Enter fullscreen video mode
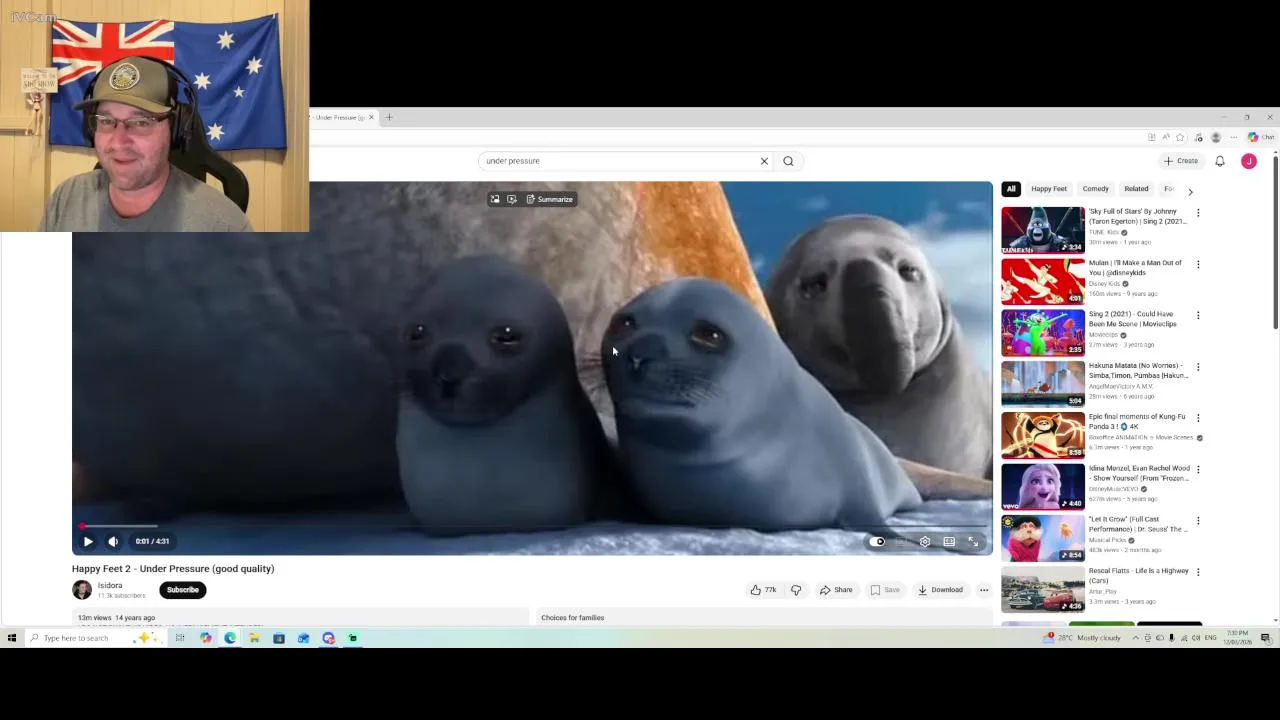The height and width of the screenshot is (720, 1280). 973,541
